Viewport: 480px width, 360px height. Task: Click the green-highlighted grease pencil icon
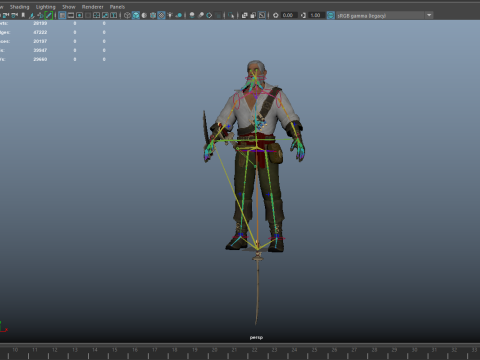(x=49, y=15)
